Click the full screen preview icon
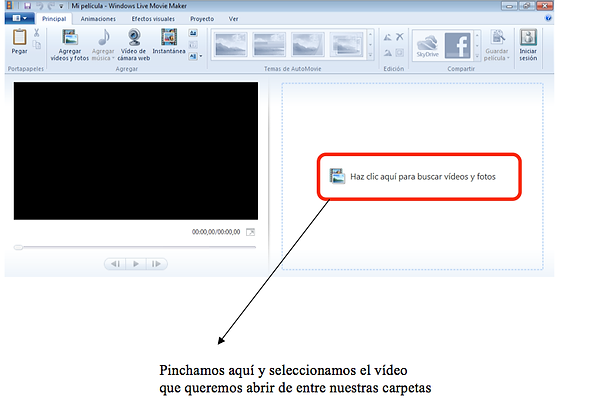 250,232
